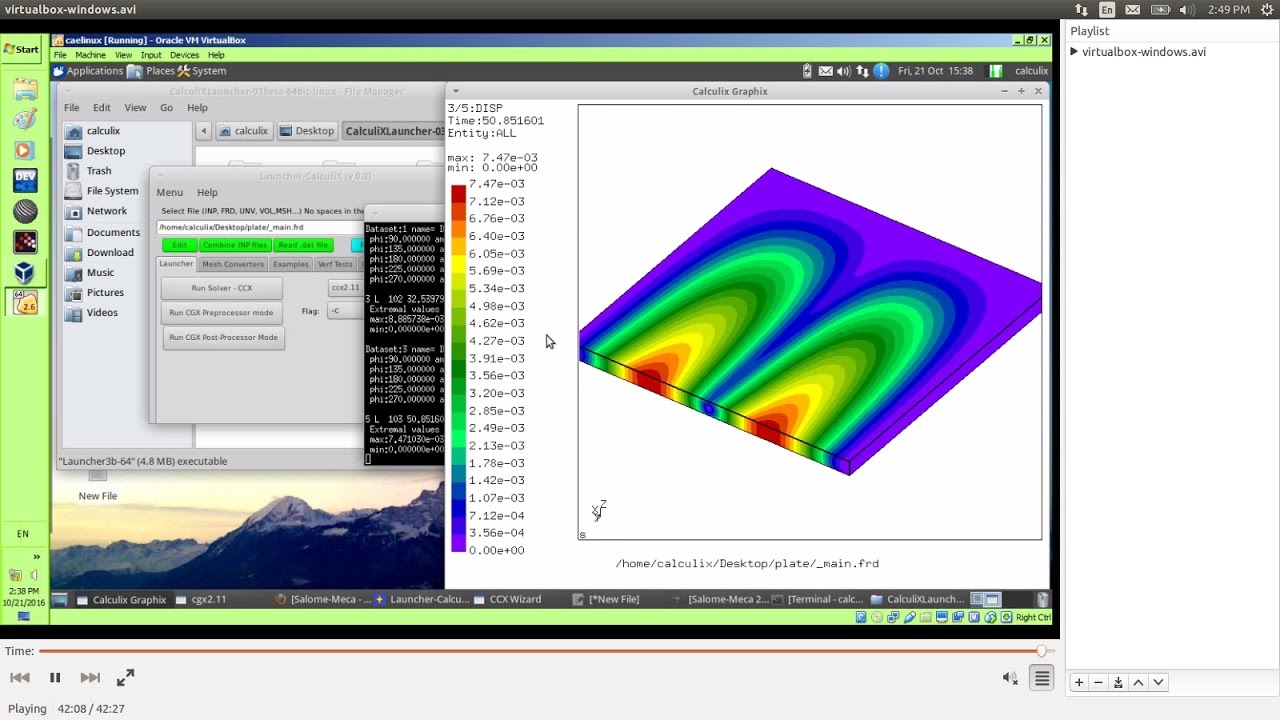The width and height of the screenshot is (1280, 720).
Task: Pause the video playback
Action: (55, 678)
